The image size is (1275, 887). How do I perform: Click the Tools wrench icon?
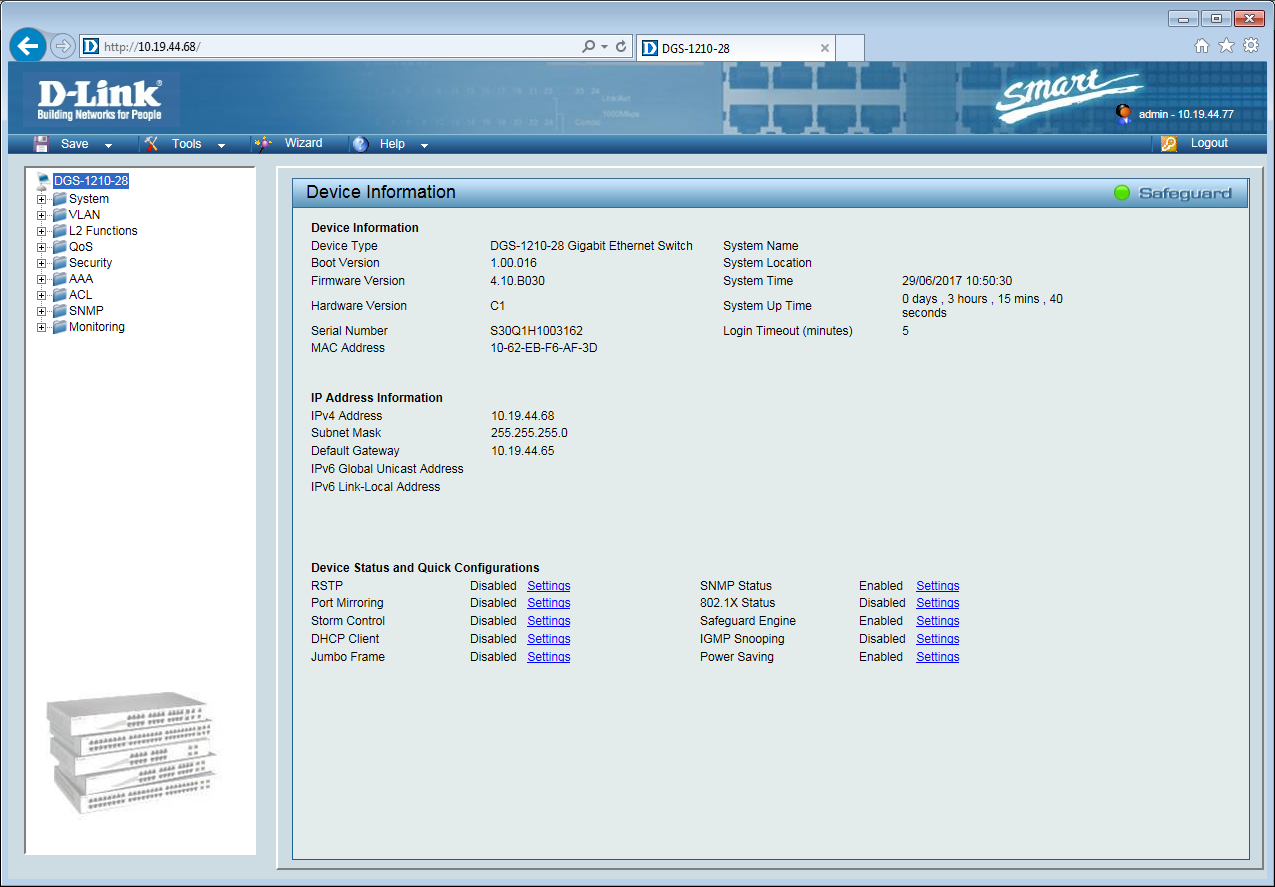pos(151,144)
